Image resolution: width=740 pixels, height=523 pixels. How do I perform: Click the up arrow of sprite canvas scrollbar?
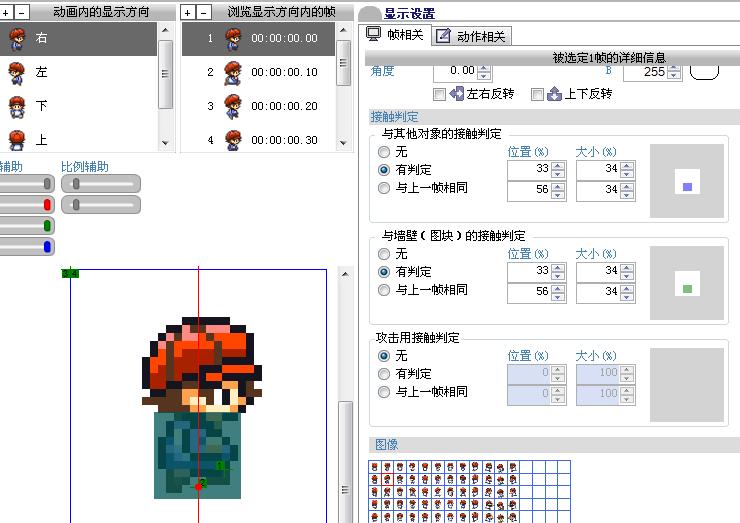[345, 274]
